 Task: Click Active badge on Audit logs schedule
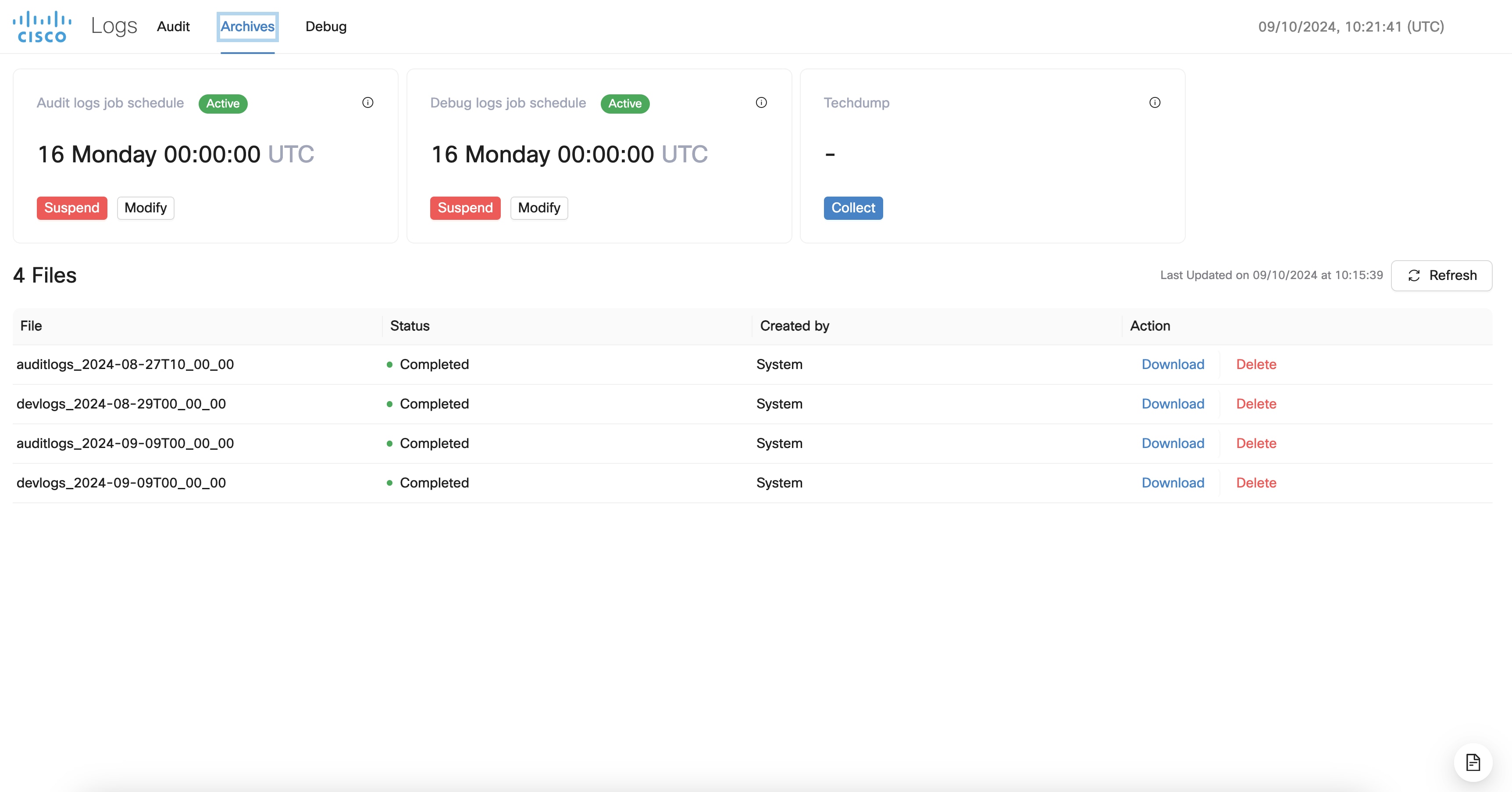click(223, 104)
